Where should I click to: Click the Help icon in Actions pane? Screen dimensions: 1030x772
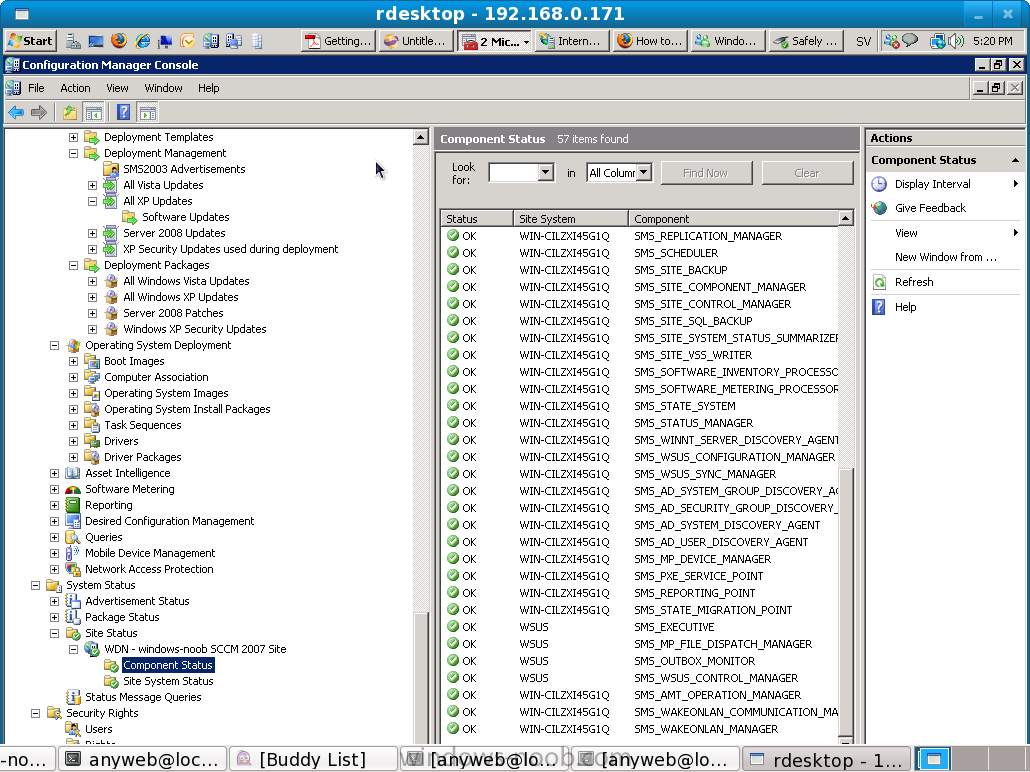pos(879,307)
